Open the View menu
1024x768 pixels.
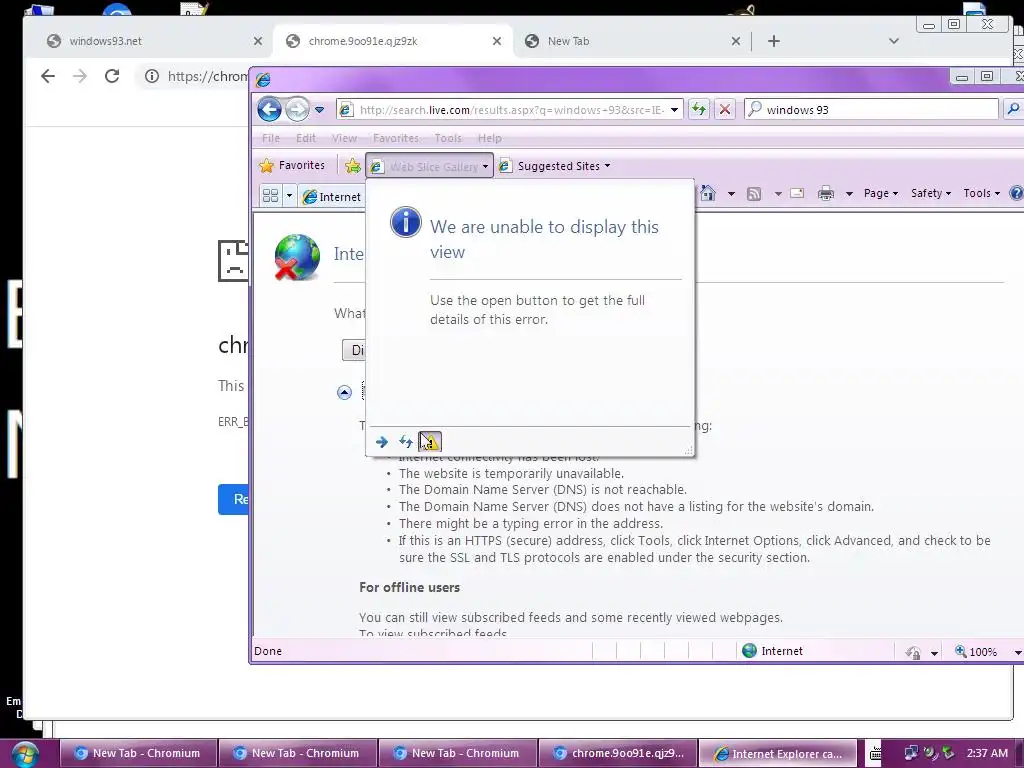[x=344, y=138]
